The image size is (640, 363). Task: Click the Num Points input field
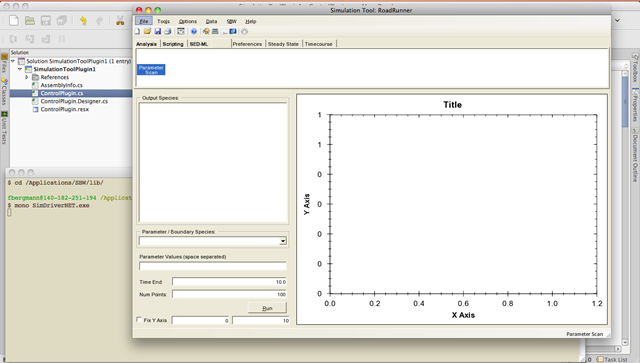click(229, 294)
